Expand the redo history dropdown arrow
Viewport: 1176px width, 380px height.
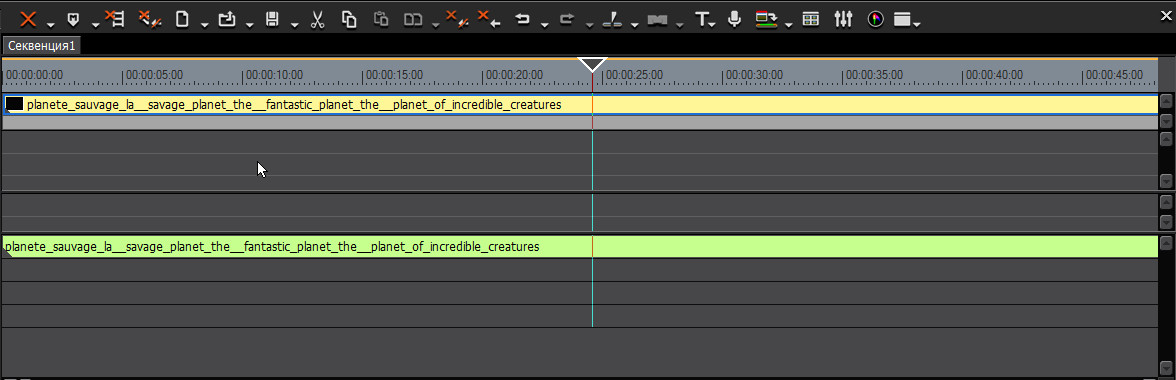[x=590, y=25]
